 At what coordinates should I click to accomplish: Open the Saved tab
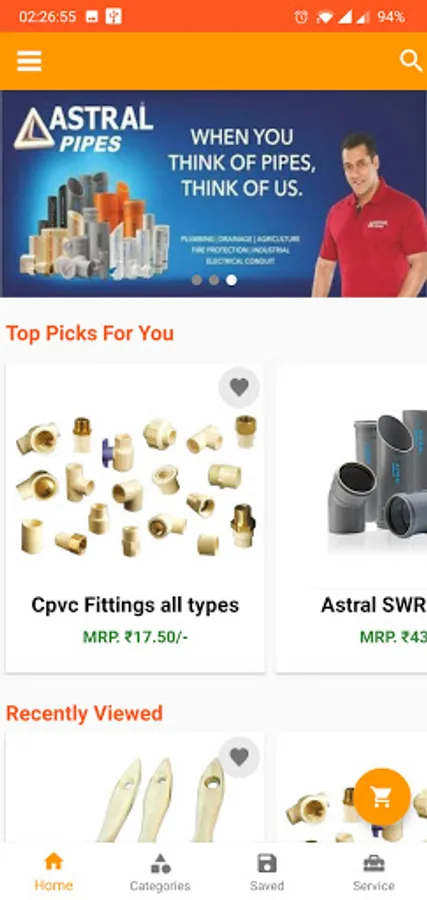pos(267,871)
